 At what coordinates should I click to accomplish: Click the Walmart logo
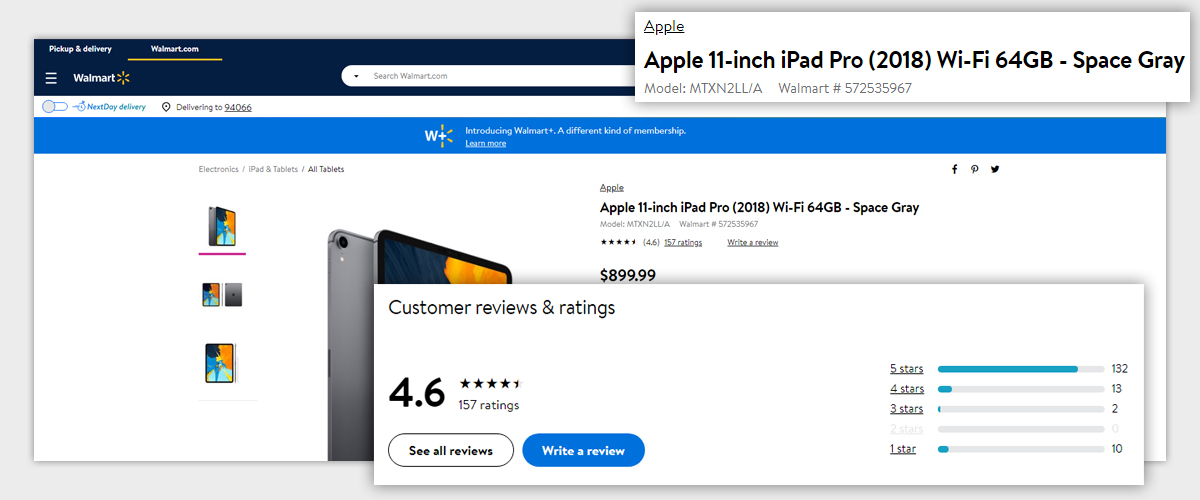click(102, 78)
